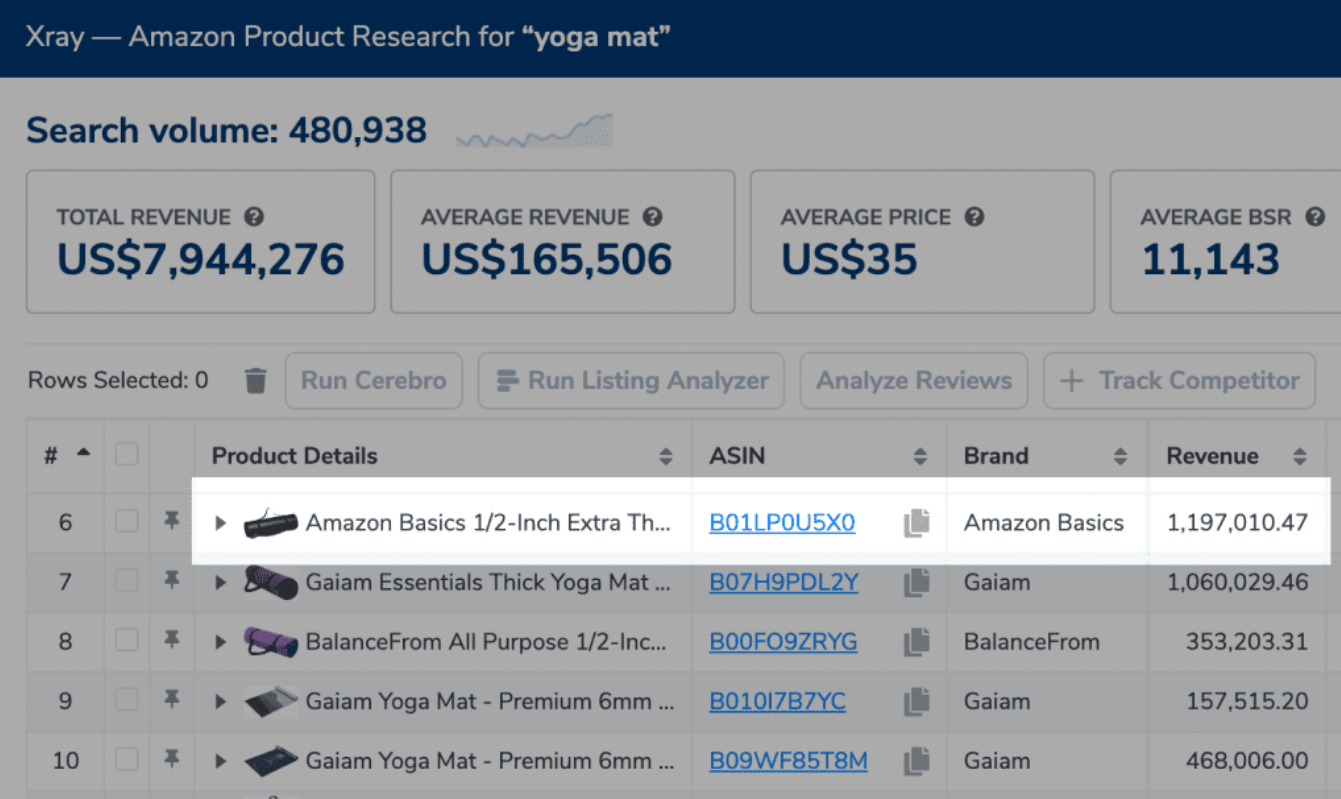Expand row 9 Gaiam Yoga Mat details
The height and width of the screenshot is (799, 1341).
(221, 701)
